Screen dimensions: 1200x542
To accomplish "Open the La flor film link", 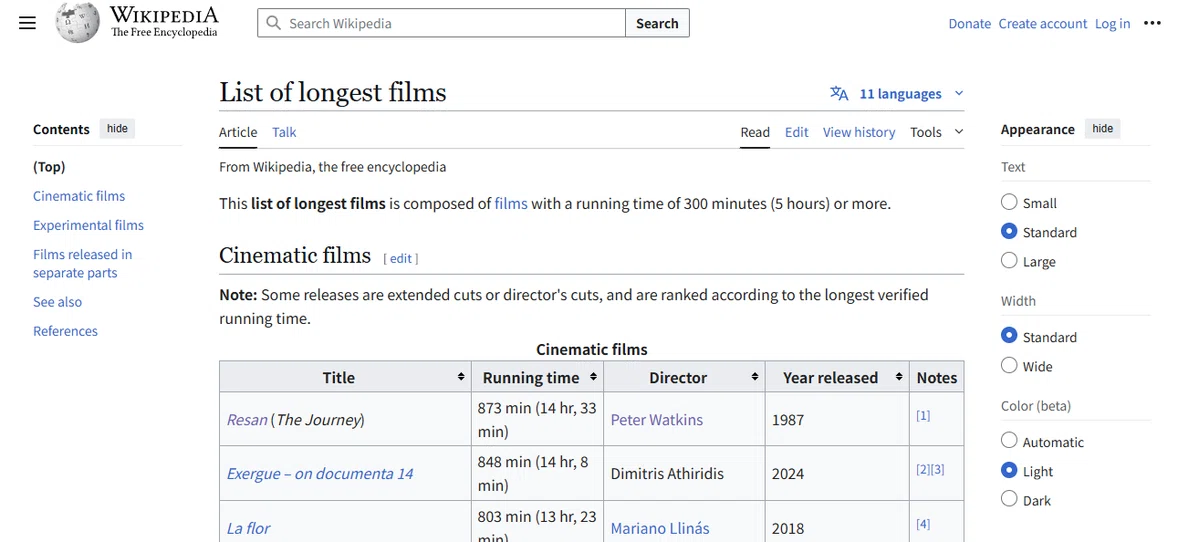I will [x=248, y=528].
